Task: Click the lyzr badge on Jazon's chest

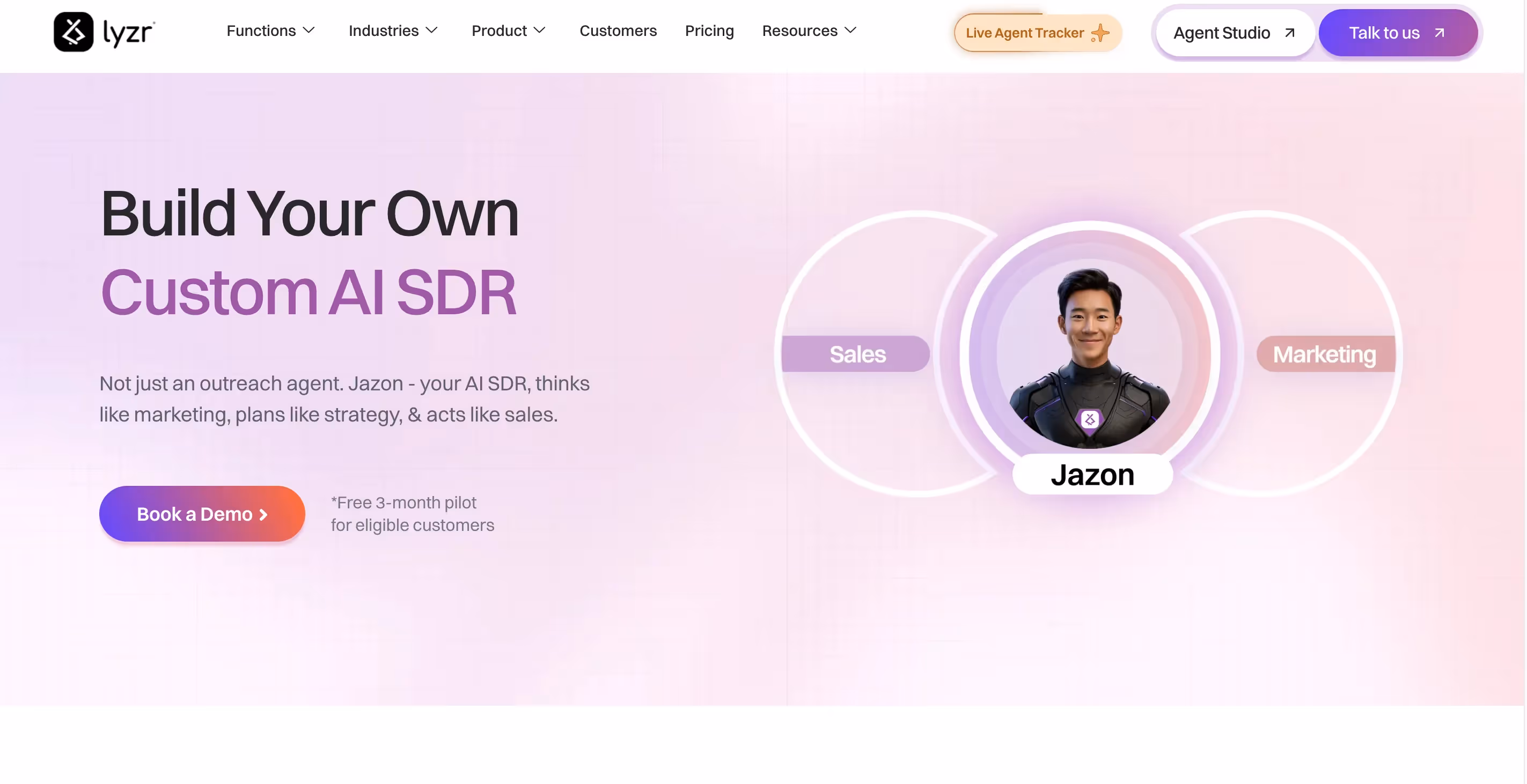Action: (1090, 419)
